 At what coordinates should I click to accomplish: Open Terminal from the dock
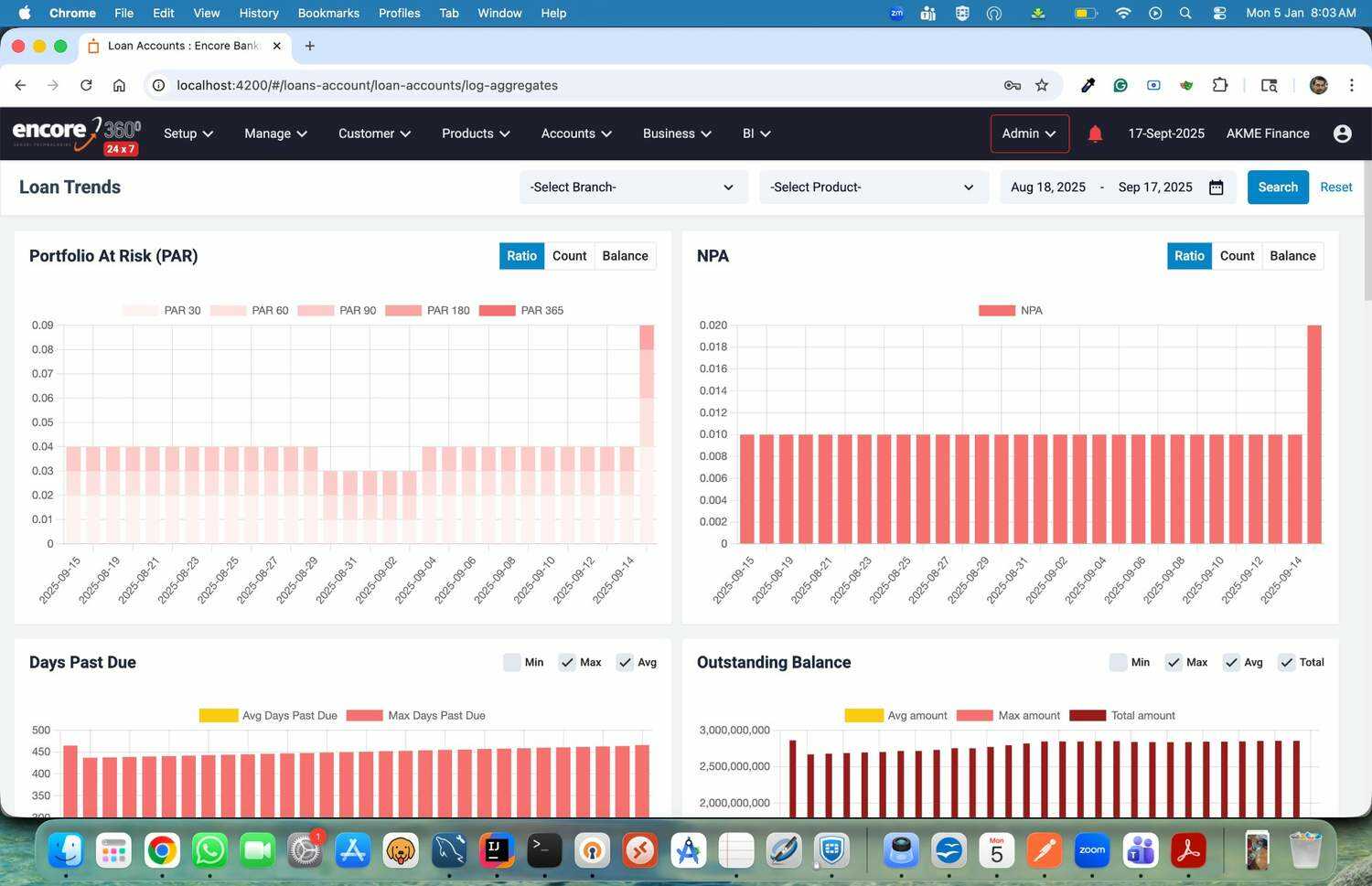click(x=544, y=851)
